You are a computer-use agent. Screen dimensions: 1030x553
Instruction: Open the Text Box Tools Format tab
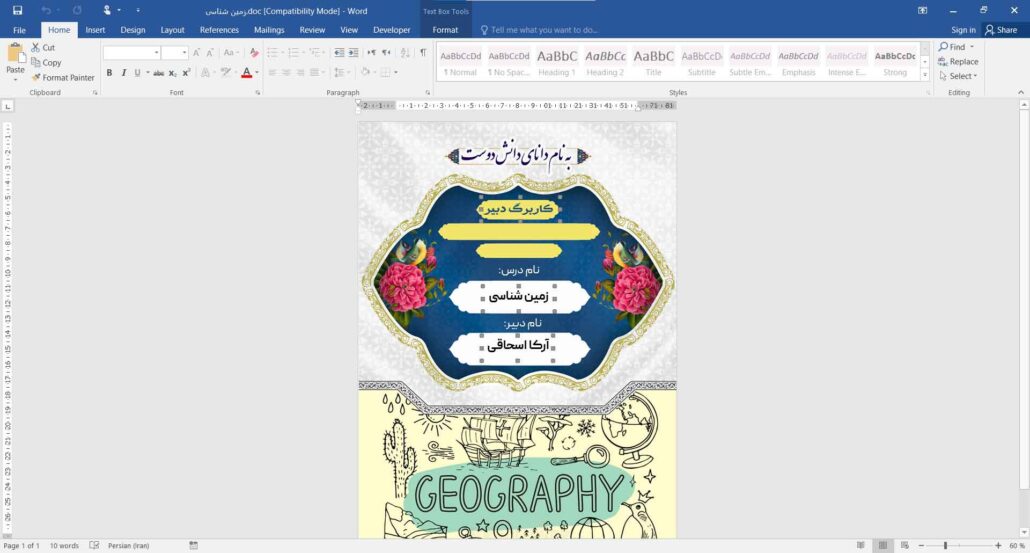click(x=445, y=30)
